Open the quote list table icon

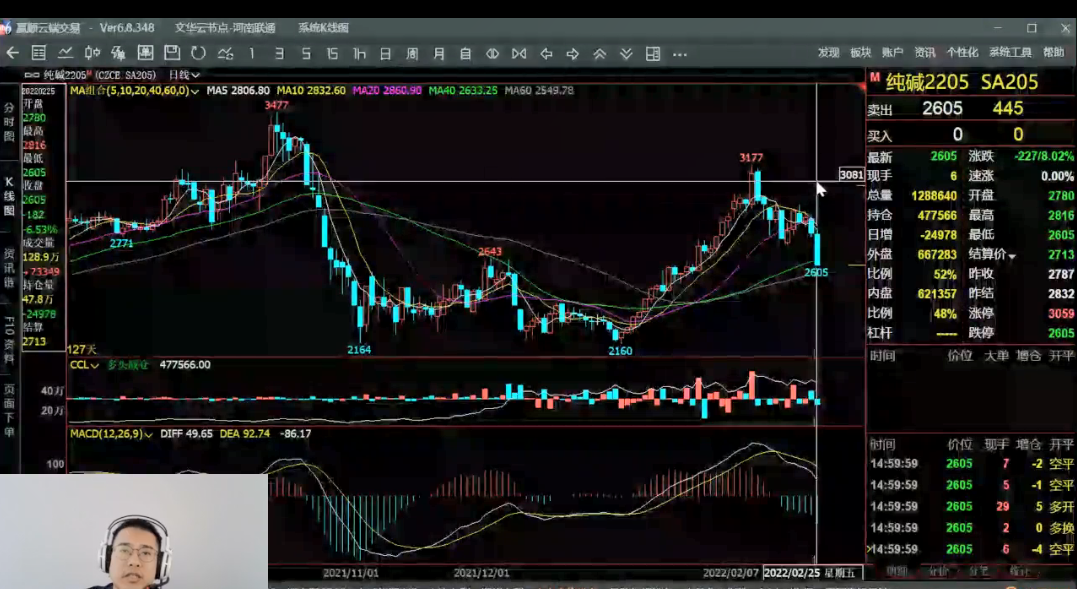[x=40, y=53]
